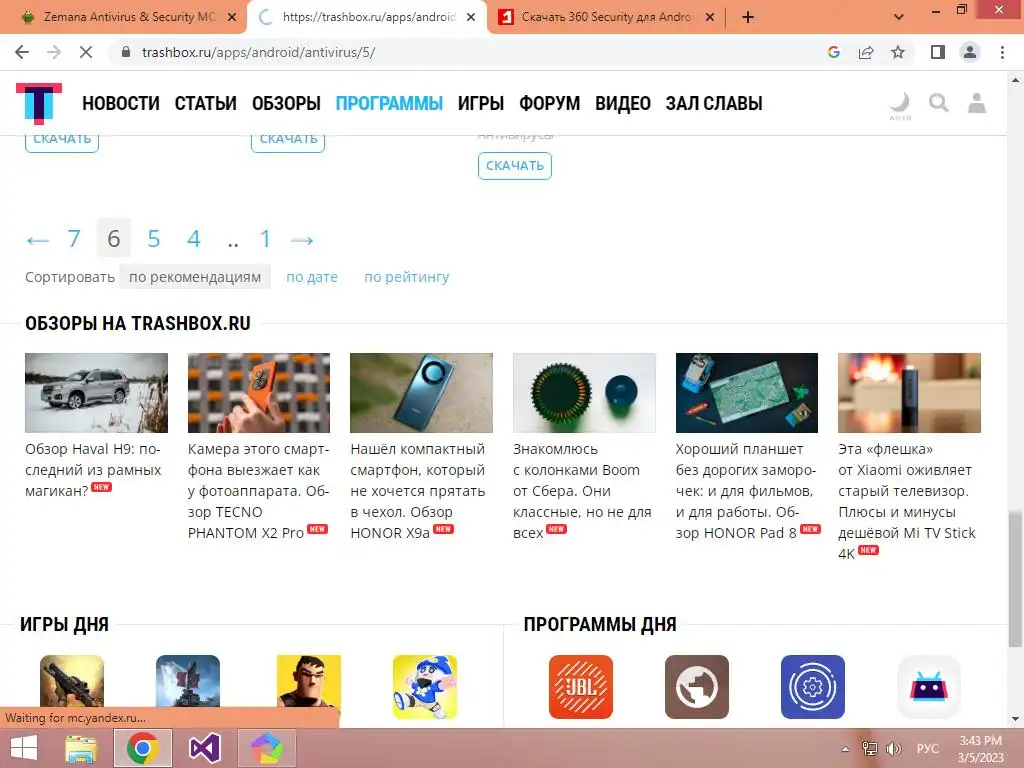Switch input language РУС in tray

coord(927,749)
